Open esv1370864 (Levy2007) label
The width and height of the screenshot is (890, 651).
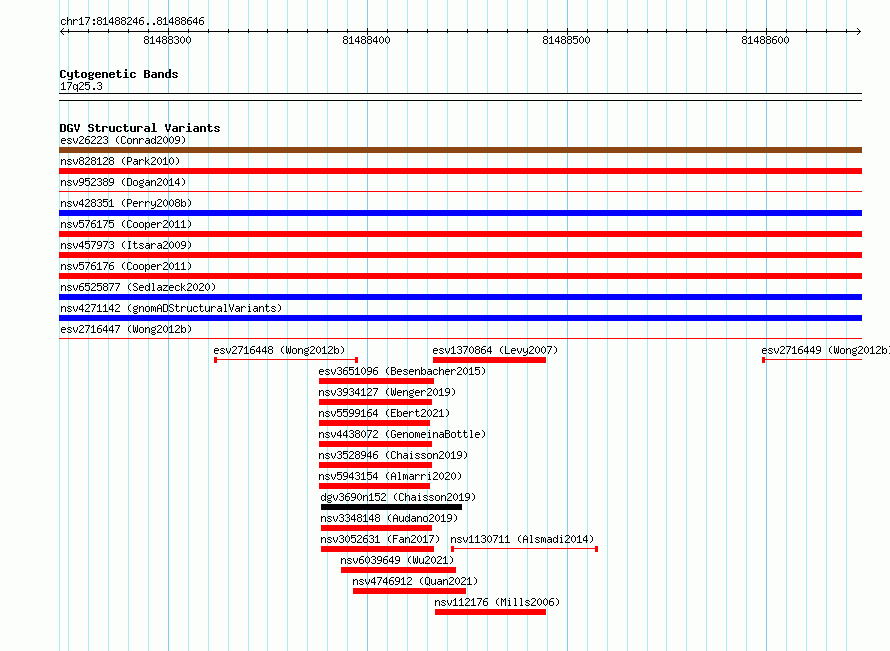[495, 350]
